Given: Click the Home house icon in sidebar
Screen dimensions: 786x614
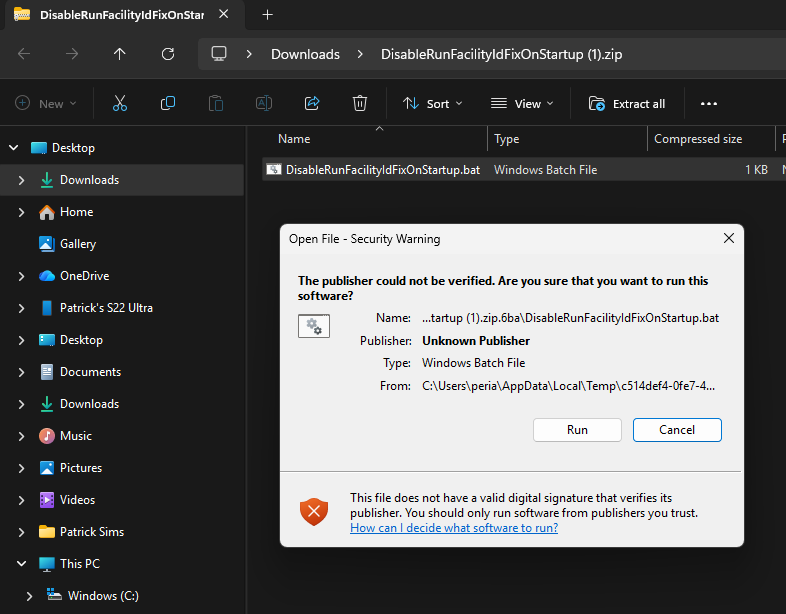Looking at the screenshot, I should click(x=47, y=213).
